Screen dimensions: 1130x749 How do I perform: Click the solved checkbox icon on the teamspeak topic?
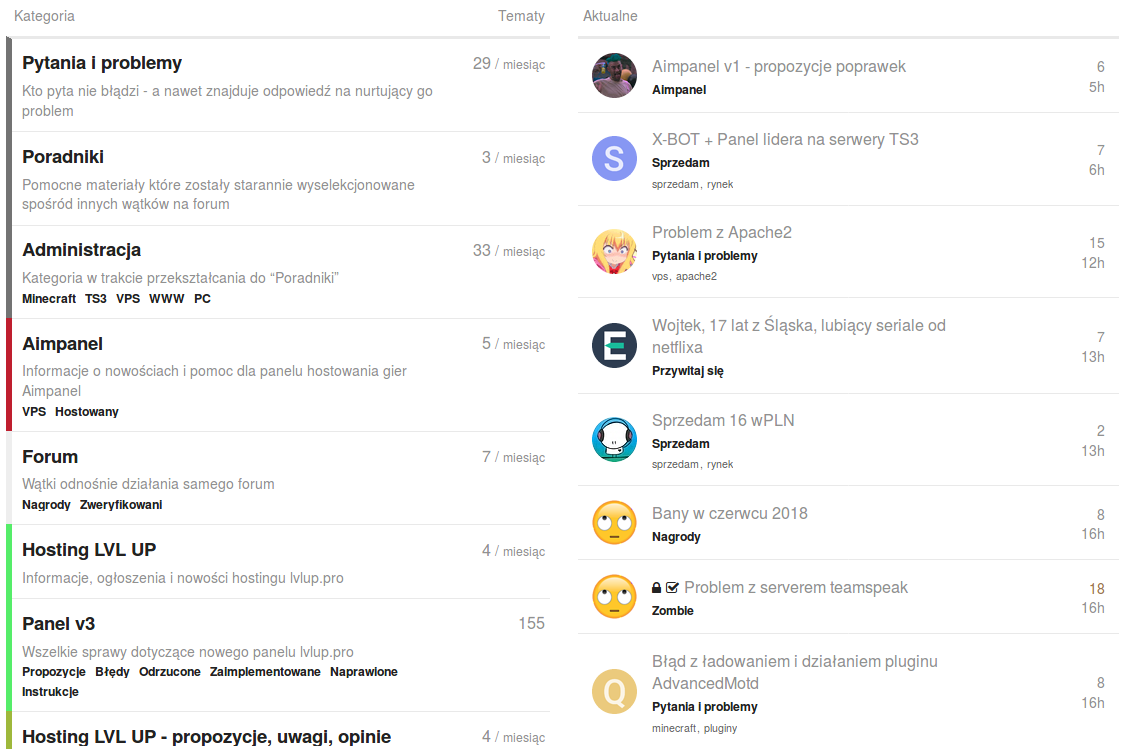(672, 588)
